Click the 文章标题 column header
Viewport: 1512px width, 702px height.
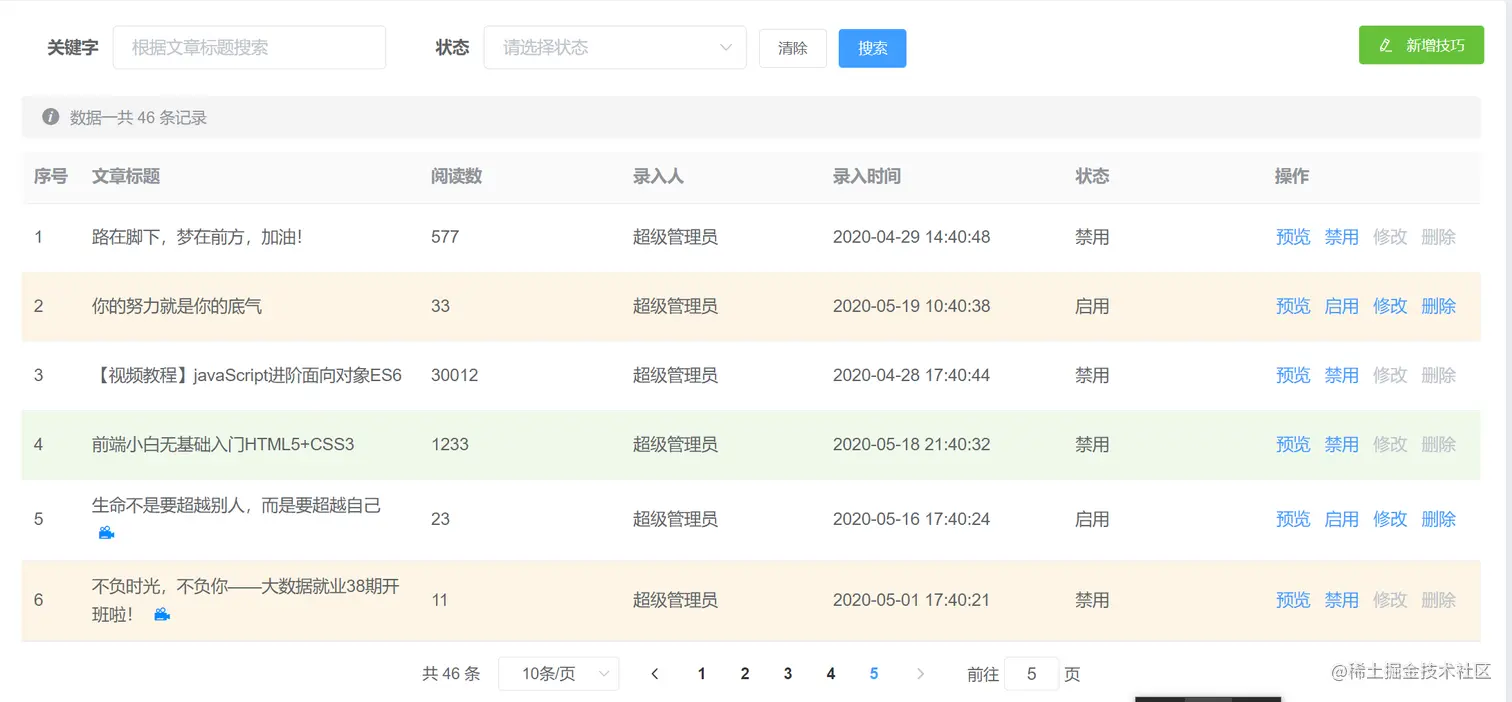coord(126,176)
